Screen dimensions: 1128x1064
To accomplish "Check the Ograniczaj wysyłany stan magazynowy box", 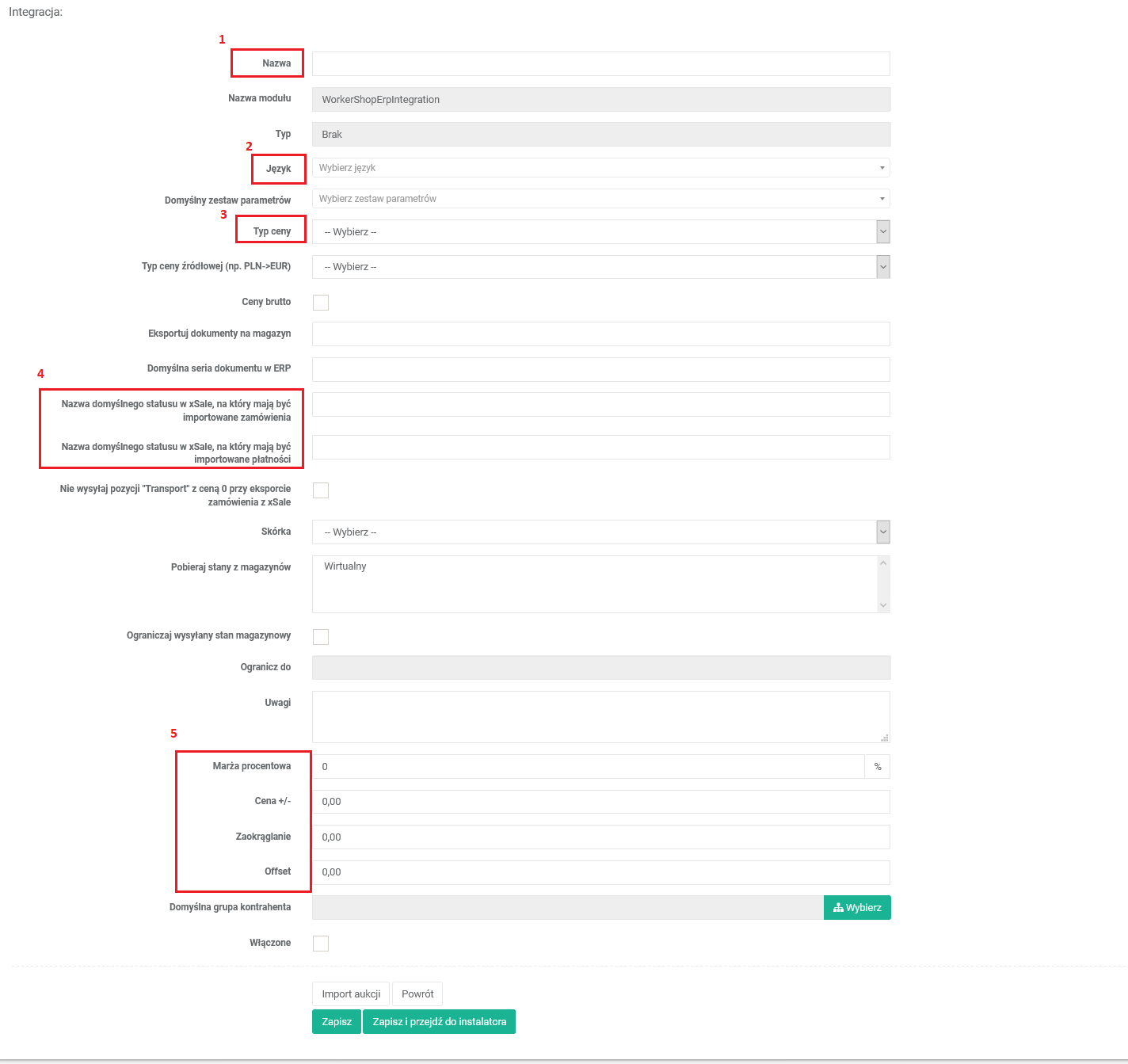I will pyautogui.click(x=321, y=637).
